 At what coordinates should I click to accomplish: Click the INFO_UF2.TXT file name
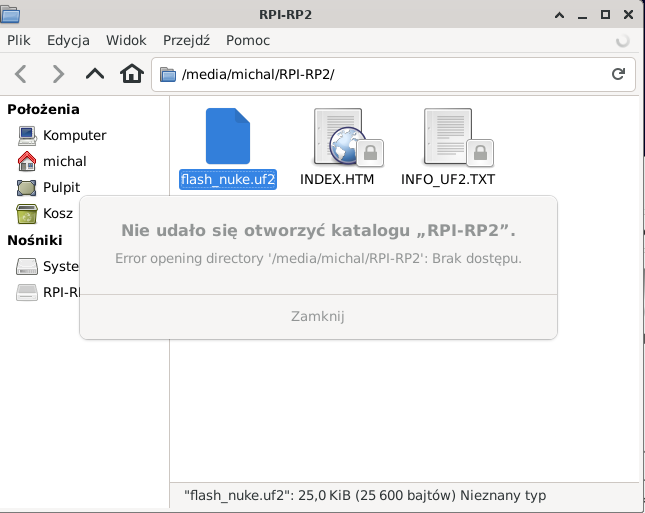pyautogui.click(x=448, y=179)
